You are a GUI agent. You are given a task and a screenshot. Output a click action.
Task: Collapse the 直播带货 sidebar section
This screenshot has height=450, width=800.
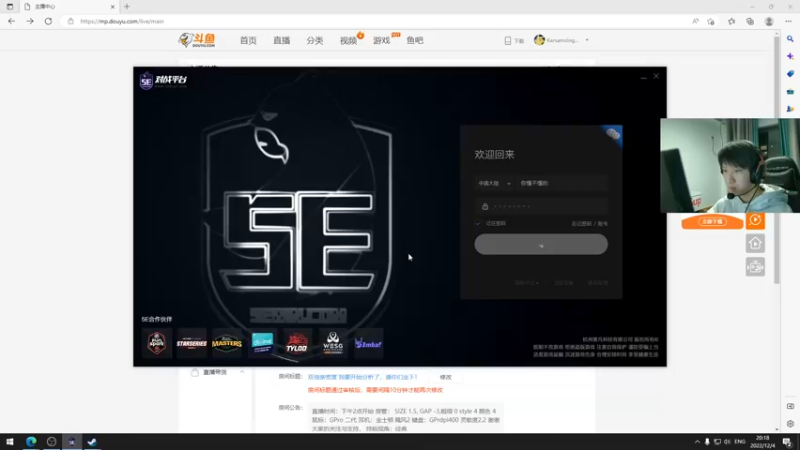(242, 372)
